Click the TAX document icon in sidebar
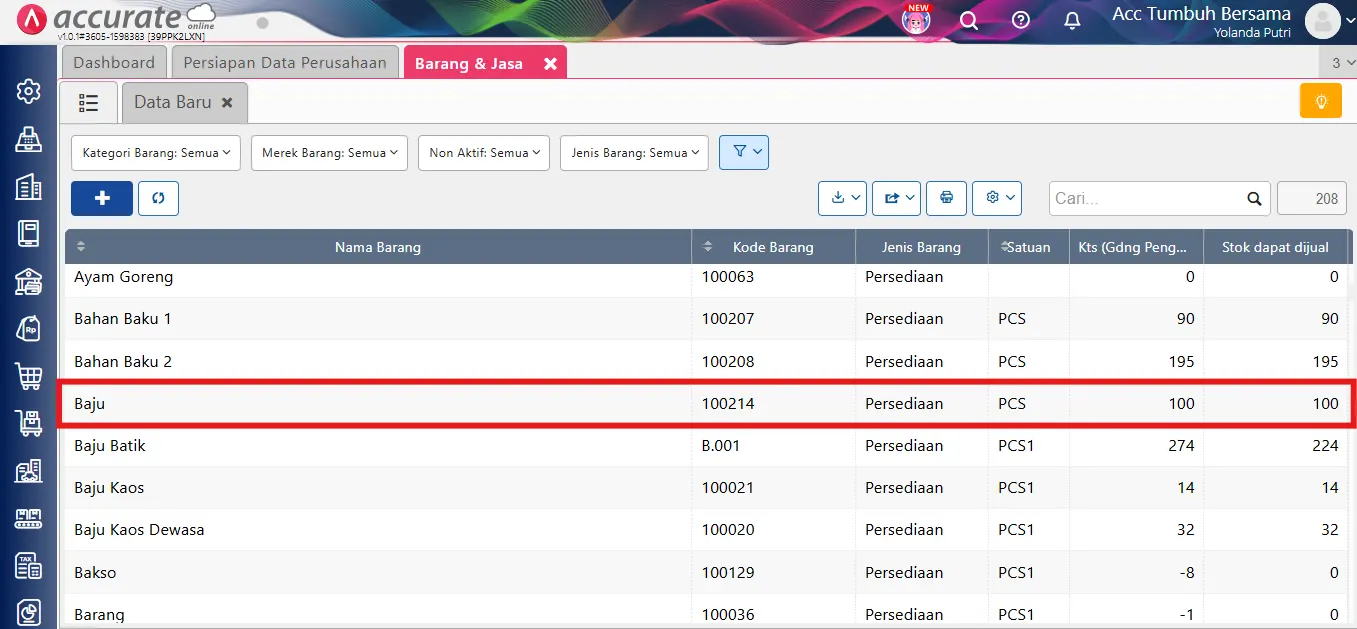This screenshot has height=629, width=1357. click(x=28, y=565)
